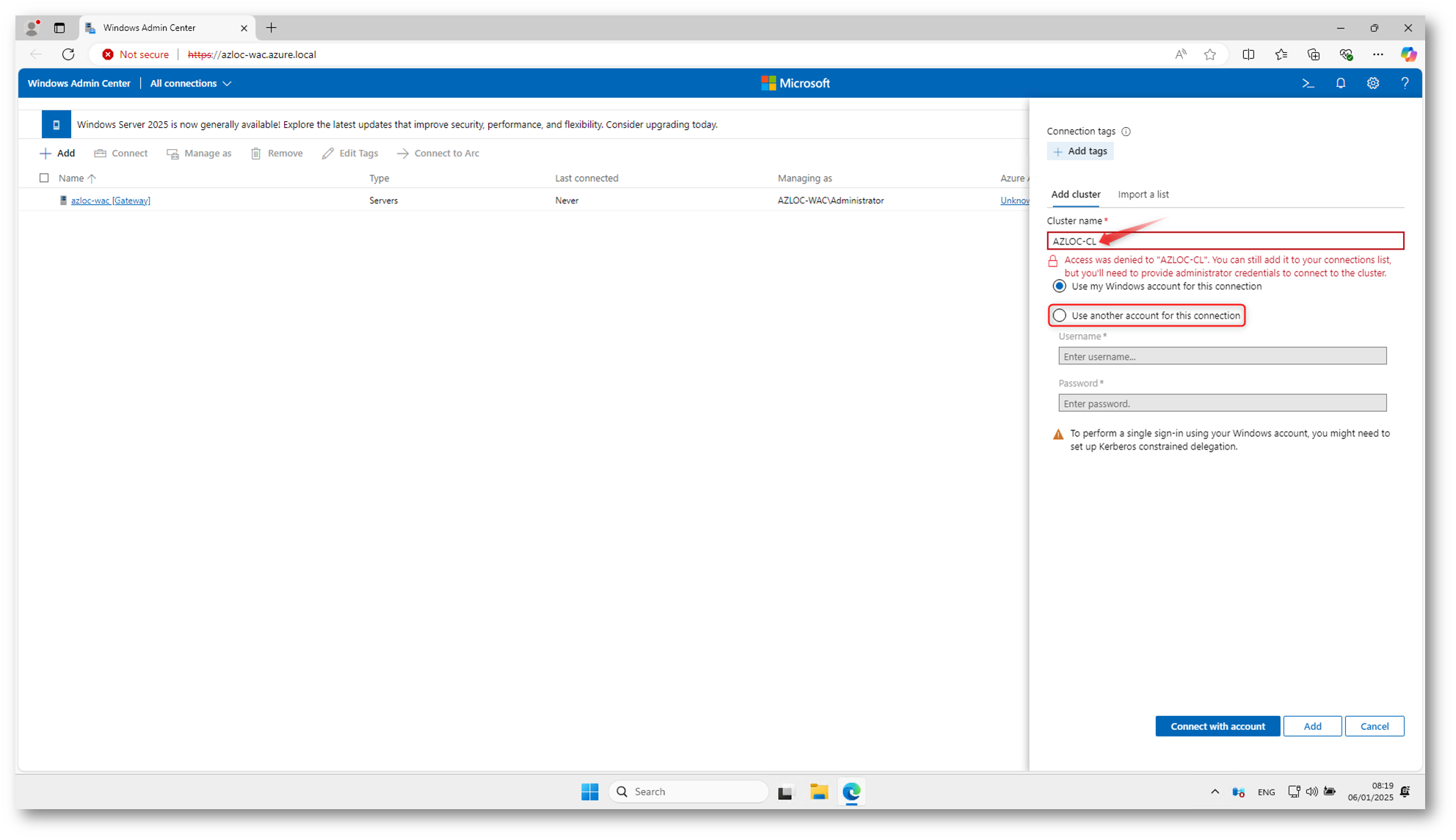Screen dimensions: 1456x840
Task: Add this page to favorites star icon
Action: 1210,54
